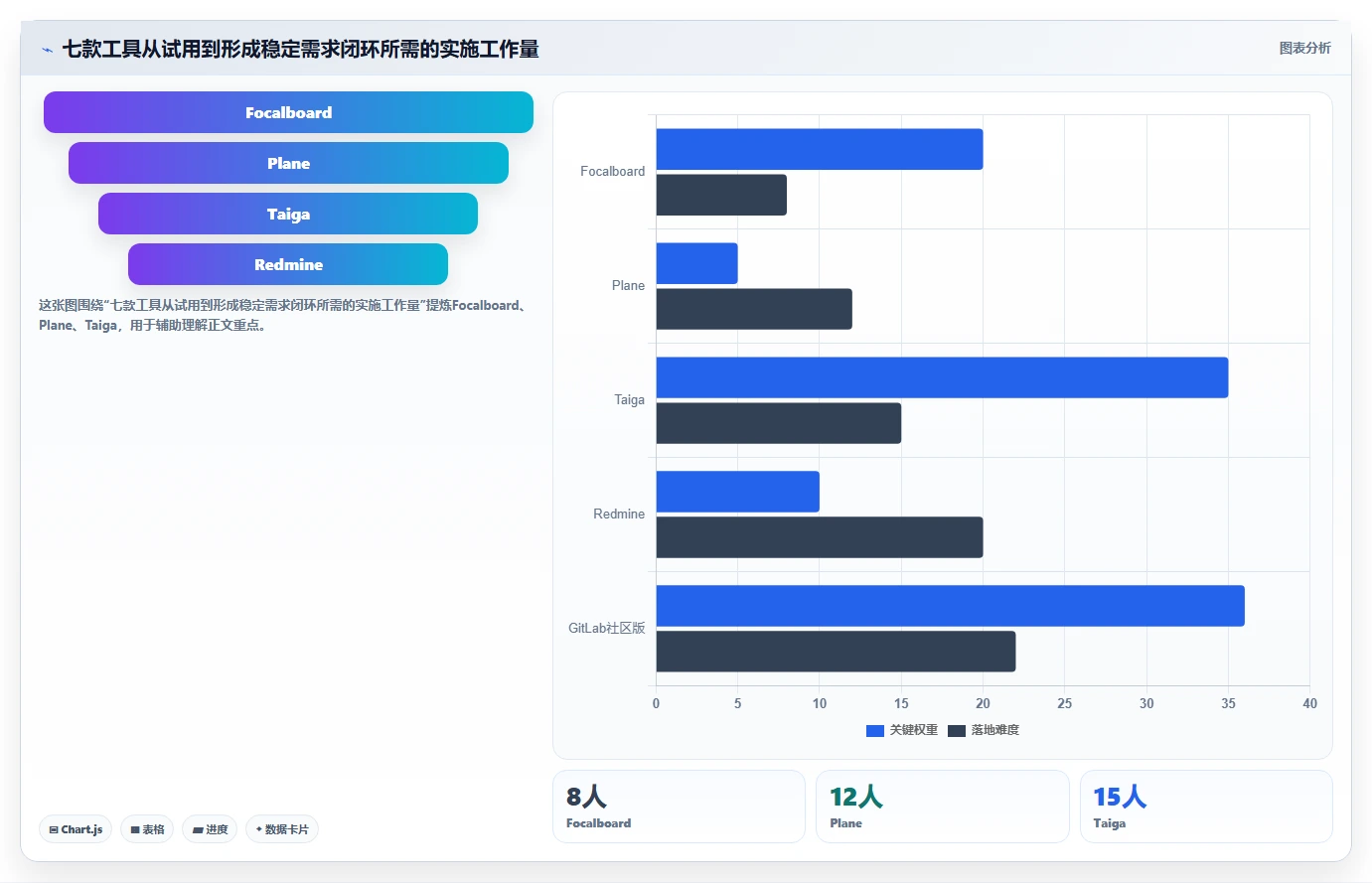Viewport: 1372px width, 883px height.
Task: Click the x-axis tick label 20
Action: tap(983, 703)
